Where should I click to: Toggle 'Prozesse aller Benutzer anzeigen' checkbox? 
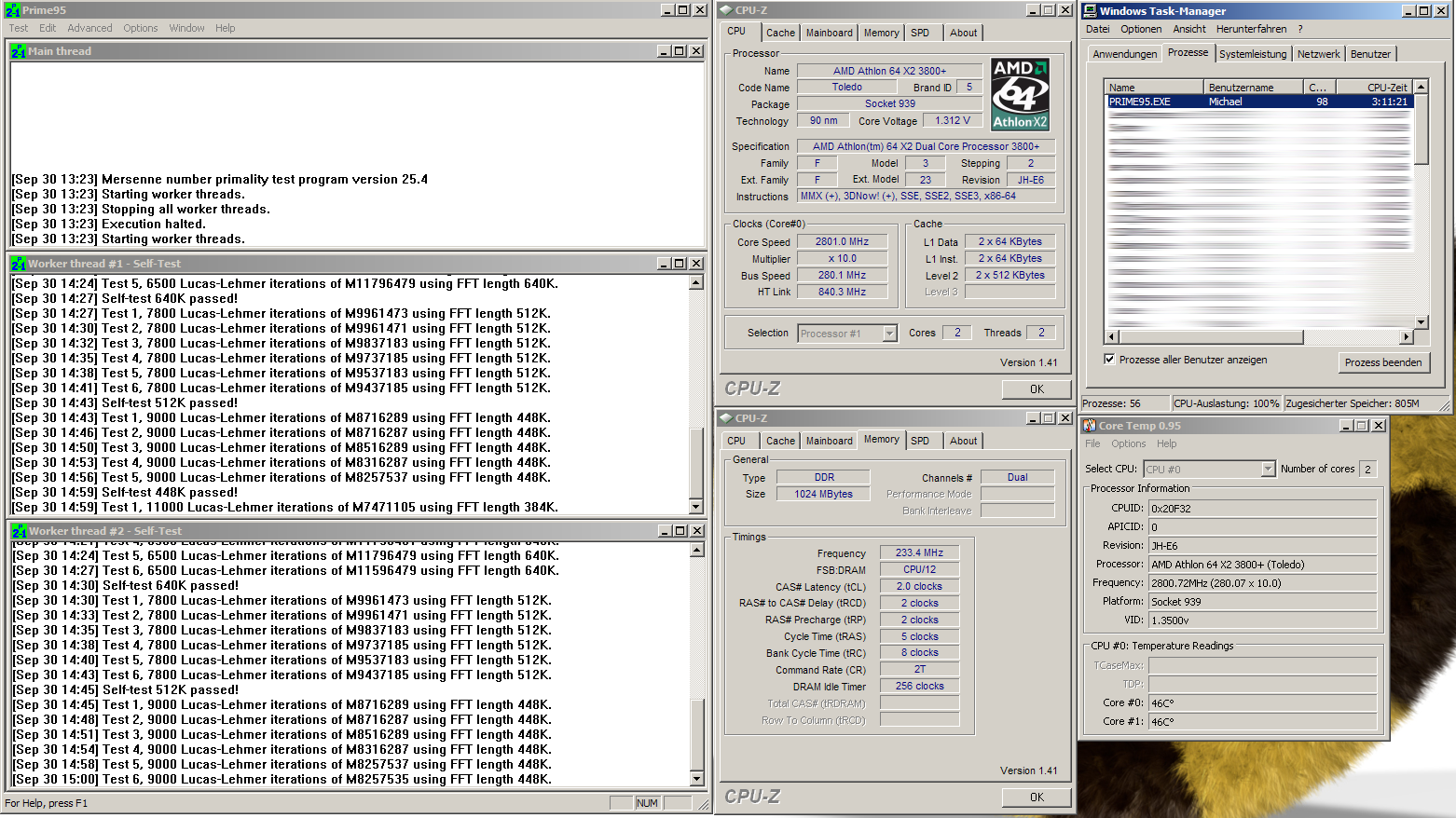(1109, 359)
